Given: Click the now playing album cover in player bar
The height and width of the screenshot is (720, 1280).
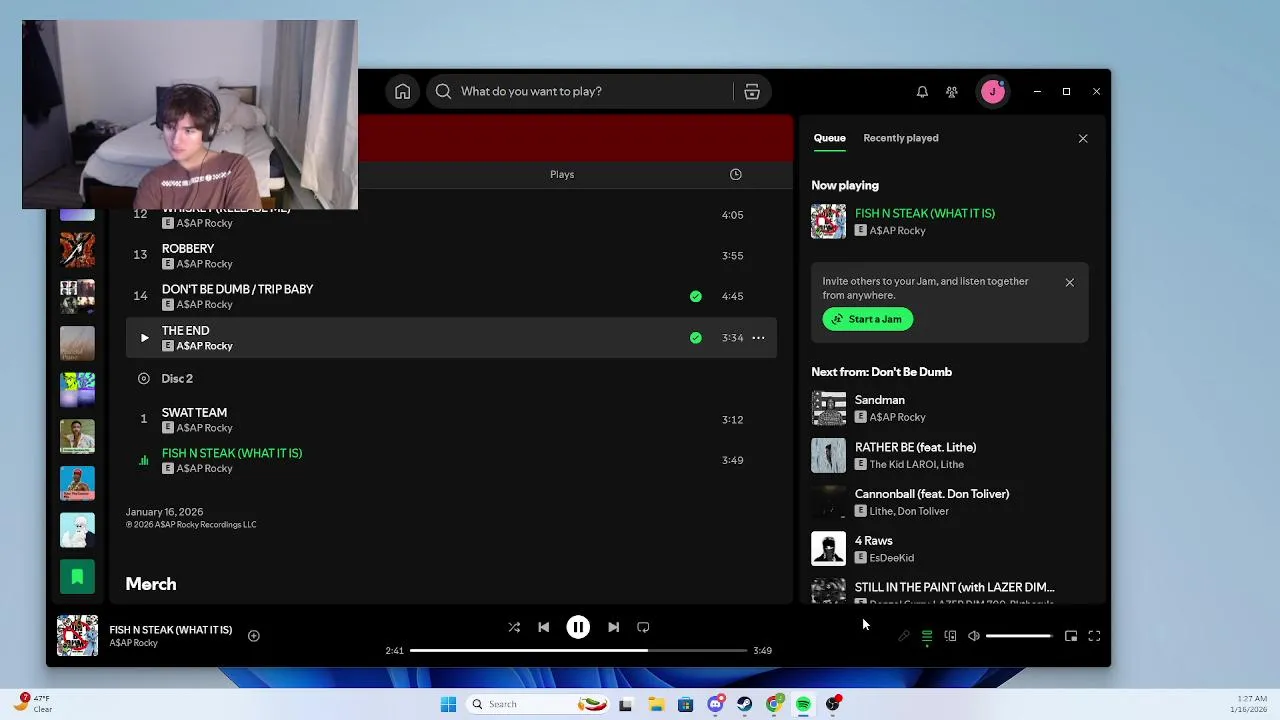Looking at the screenshot, I should point(77,636).
